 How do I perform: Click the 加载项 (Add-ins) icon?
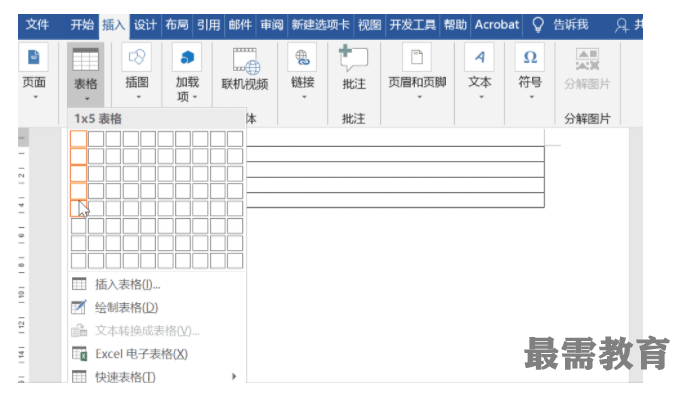187,57
